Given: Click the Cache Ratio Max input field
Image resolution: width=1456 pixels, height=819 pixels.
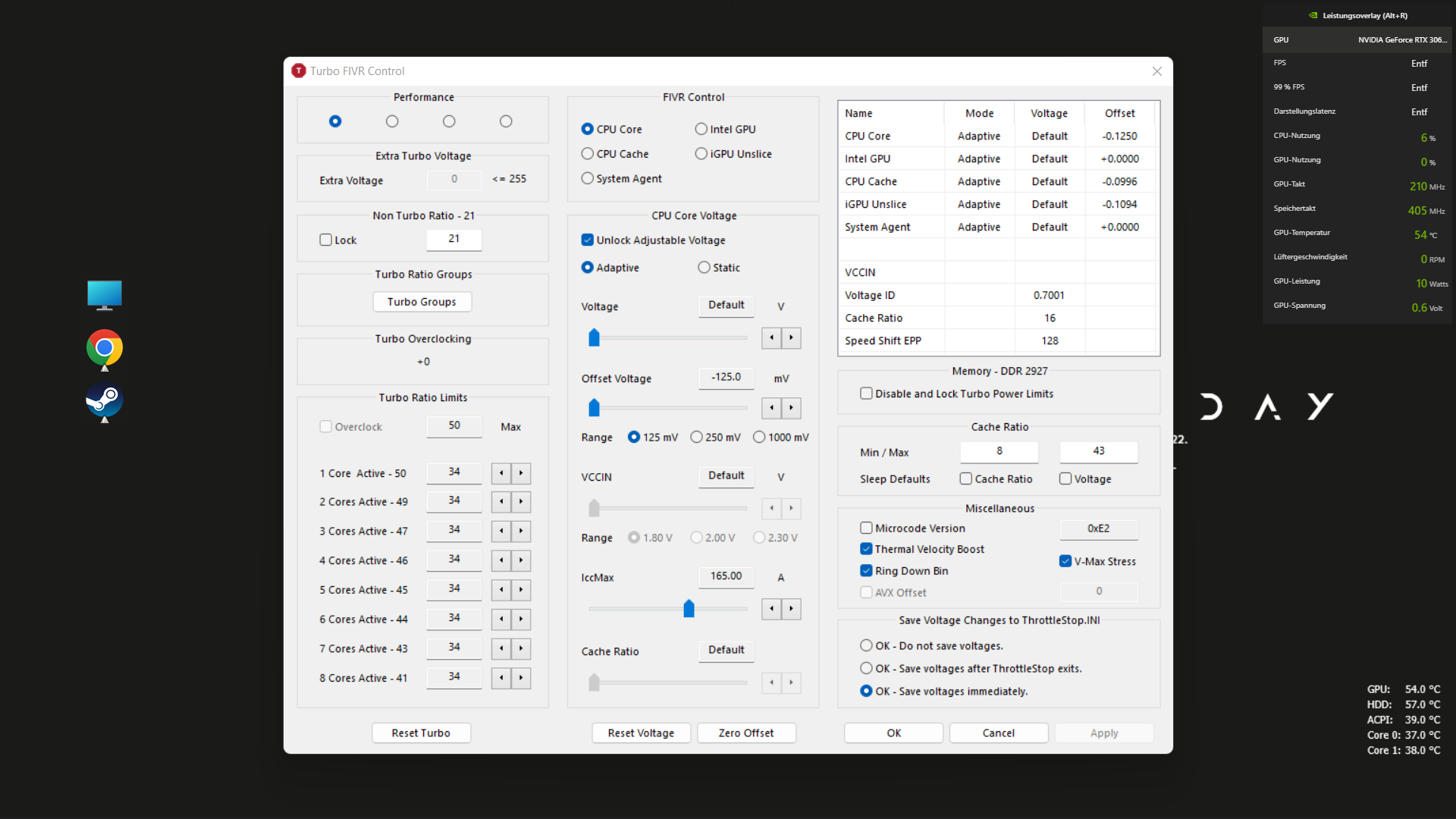Looking at the screenshot, I should tap(1098, 451).
